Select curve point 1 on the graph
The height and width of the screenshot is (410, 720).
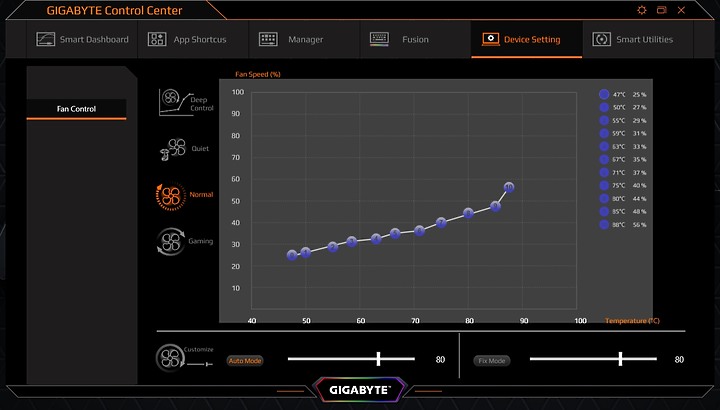306,253
